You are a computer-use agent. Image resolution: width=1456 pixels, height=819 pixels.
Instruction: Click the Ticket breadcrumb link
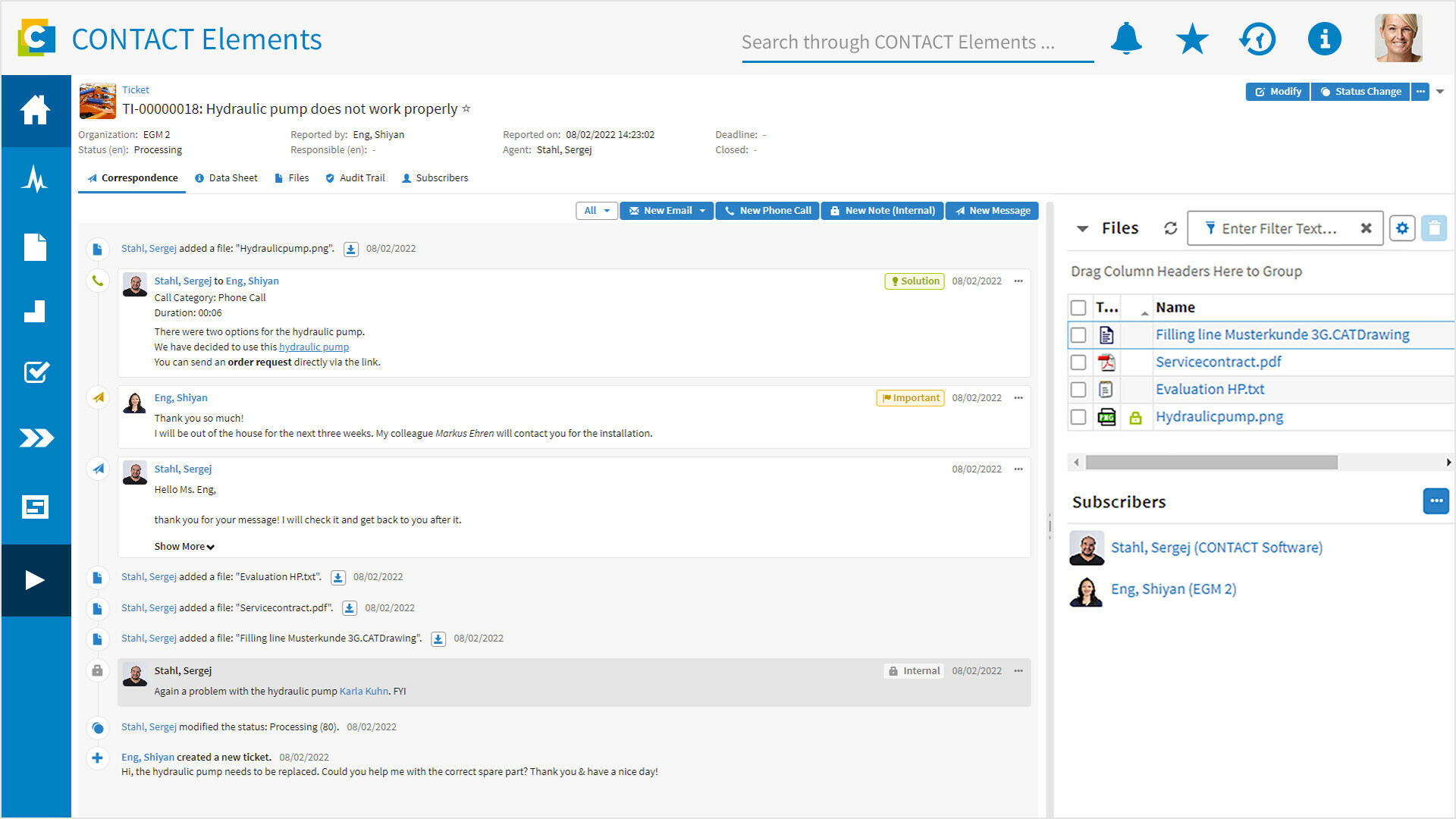136,90
